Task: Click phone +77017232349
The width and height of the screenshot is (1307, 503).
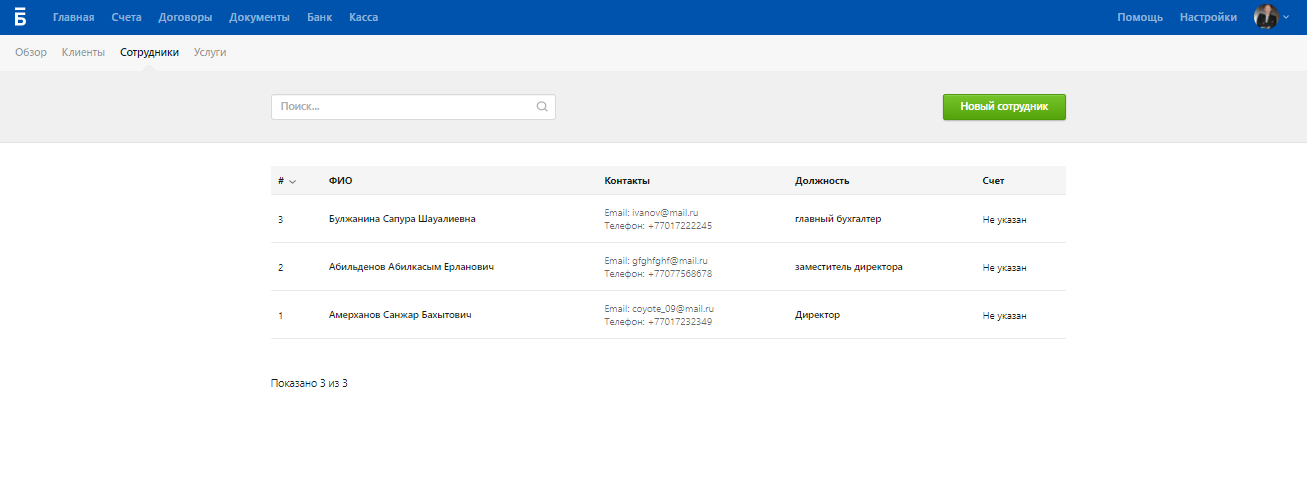Action: [x=680, y=322]
